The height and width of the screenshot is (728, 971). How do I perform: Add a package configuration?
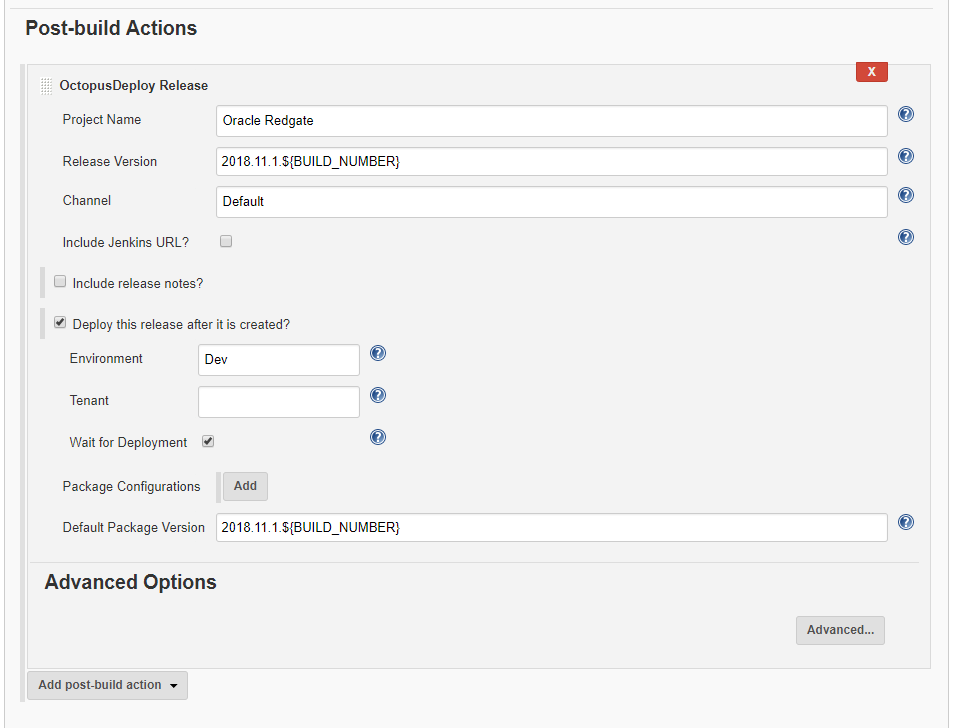[245, 486]
